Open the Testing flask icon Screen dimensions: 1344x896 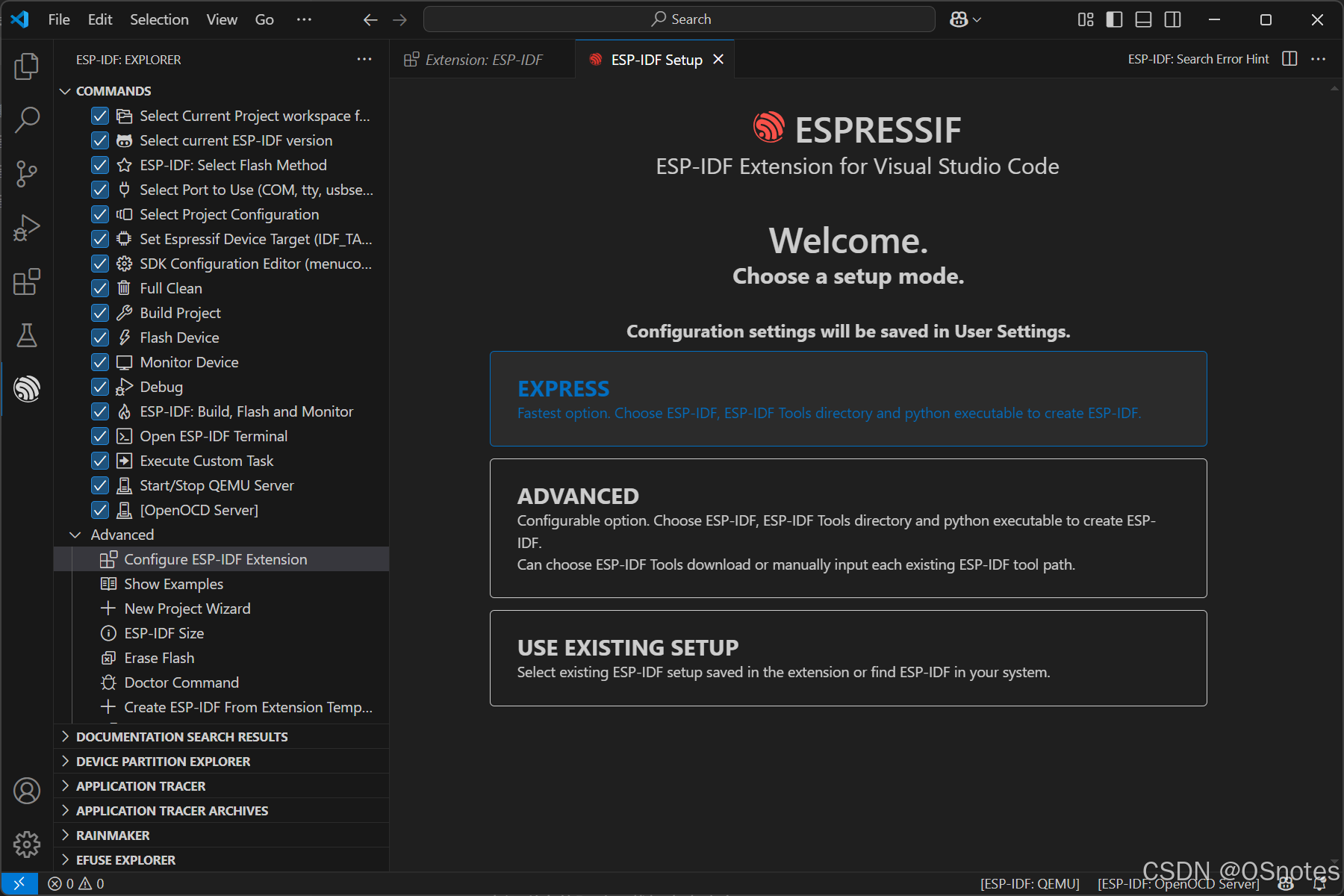pos(27,335)
